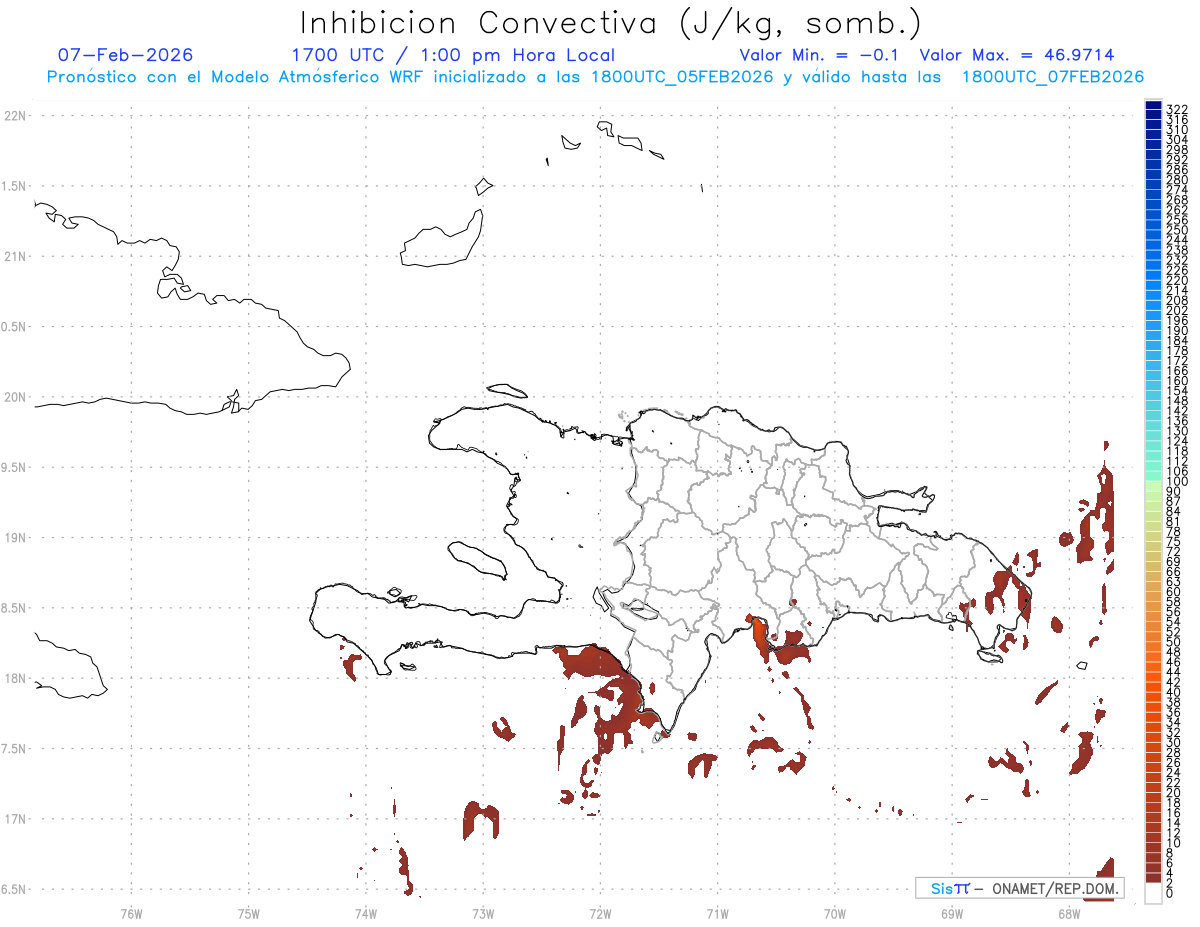Viewport: 1200px width, 927px height.
Task: Click the white 0 swatch on the colorbar
Action: [x=1153, y=893]
